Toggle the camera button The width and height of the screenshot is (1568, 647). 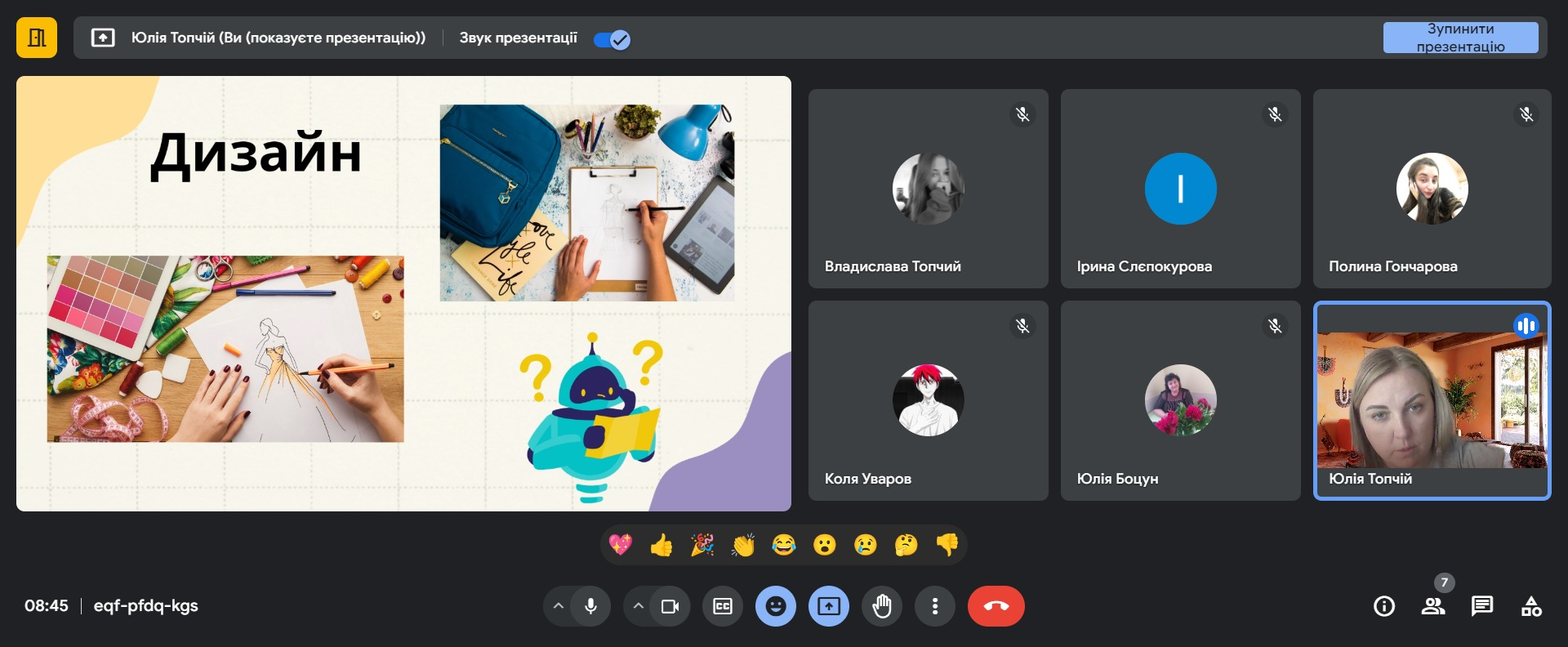tap(670, 606)
